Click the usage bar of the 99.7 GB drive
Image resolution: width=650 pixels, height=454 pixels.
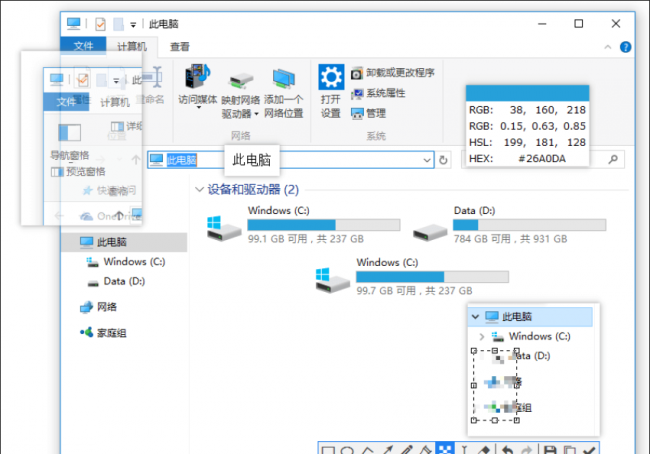(x=432, y=277)
